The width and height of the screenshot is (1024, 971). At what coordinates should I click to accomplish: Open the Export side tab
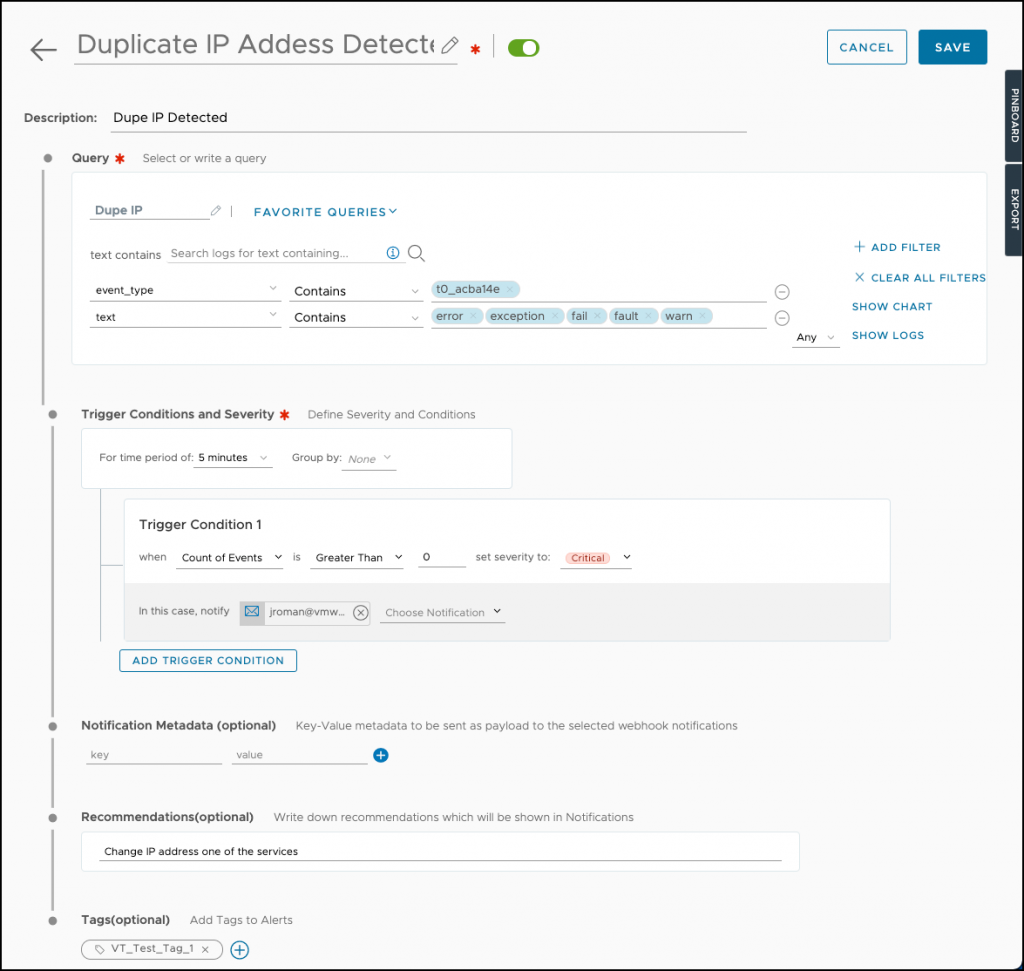(x=1014, y=208)
